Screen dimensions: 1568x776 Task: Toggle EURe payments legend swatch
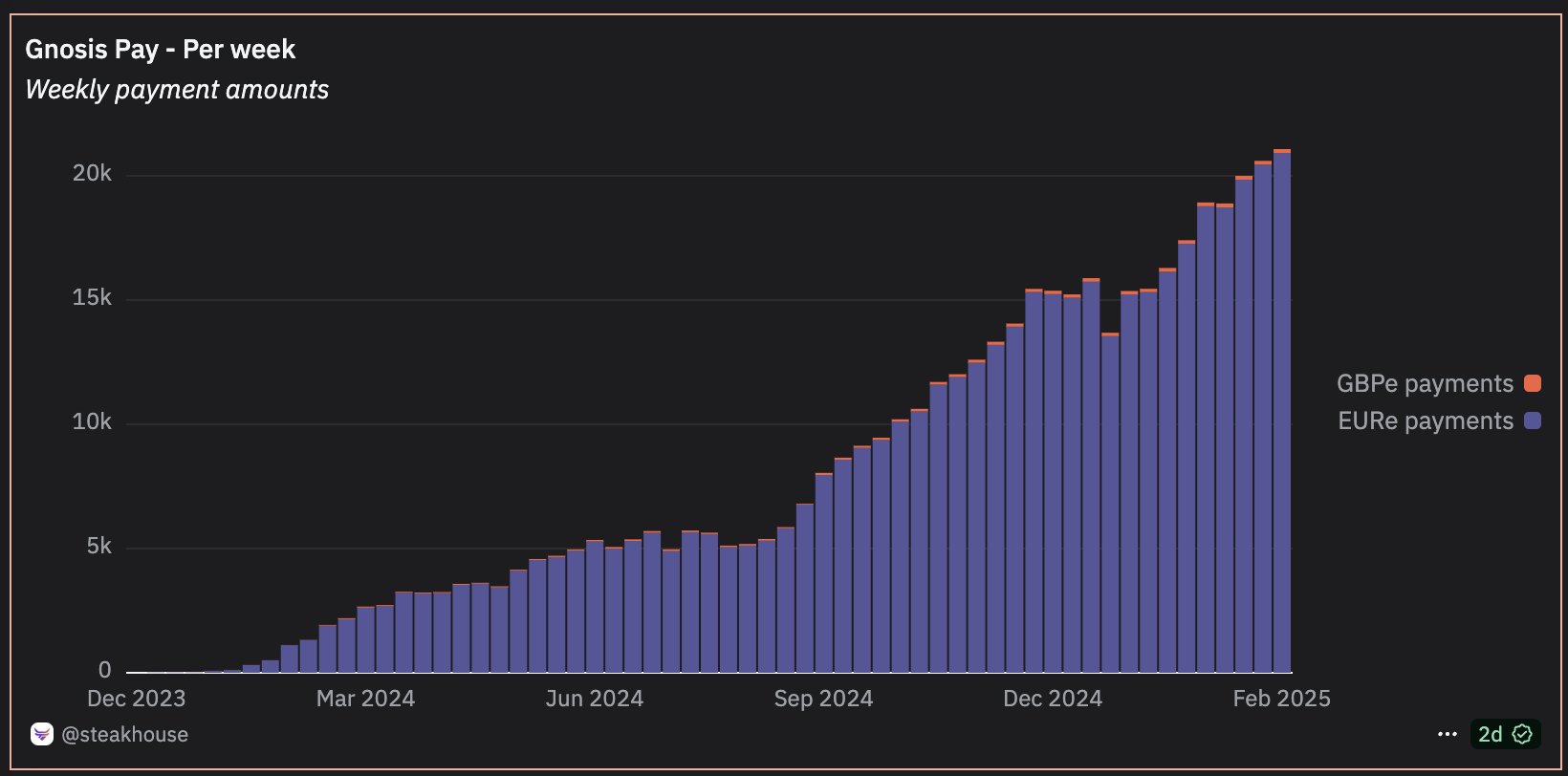[1533, 420]
